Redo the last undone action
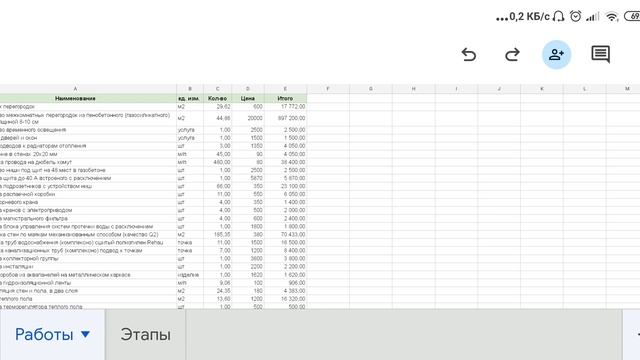The height and width of the screenshot is (360, 640). [x=512, y=54]
